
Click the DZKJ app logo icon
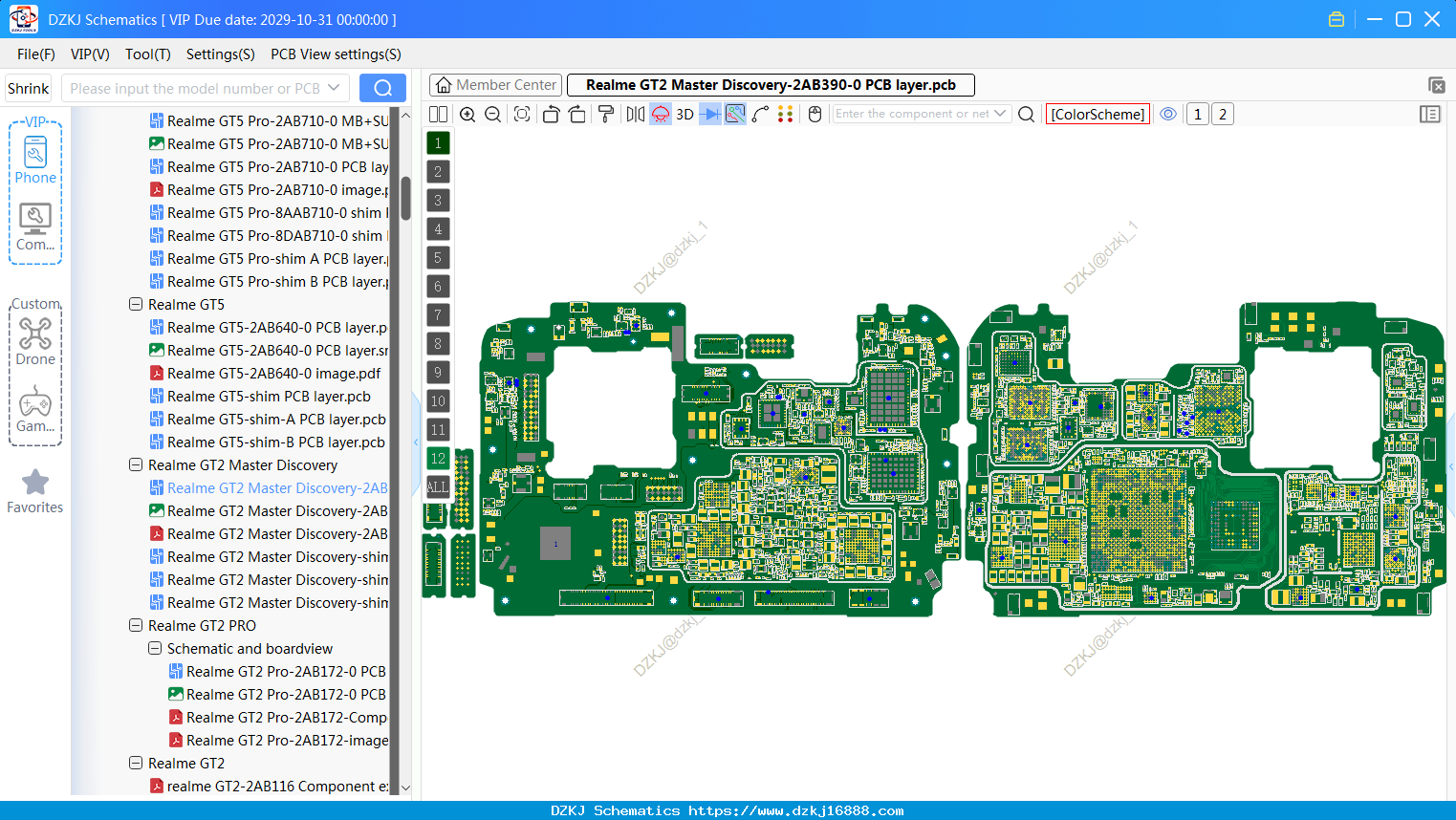point(23,19)
